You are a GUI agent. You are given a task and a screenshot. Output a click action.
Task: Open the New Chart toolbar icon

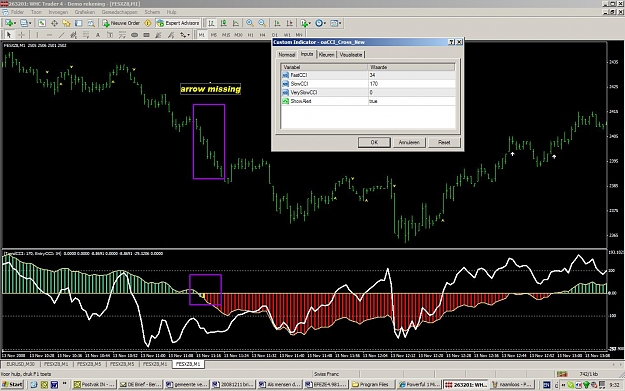[x=8, y=23]
